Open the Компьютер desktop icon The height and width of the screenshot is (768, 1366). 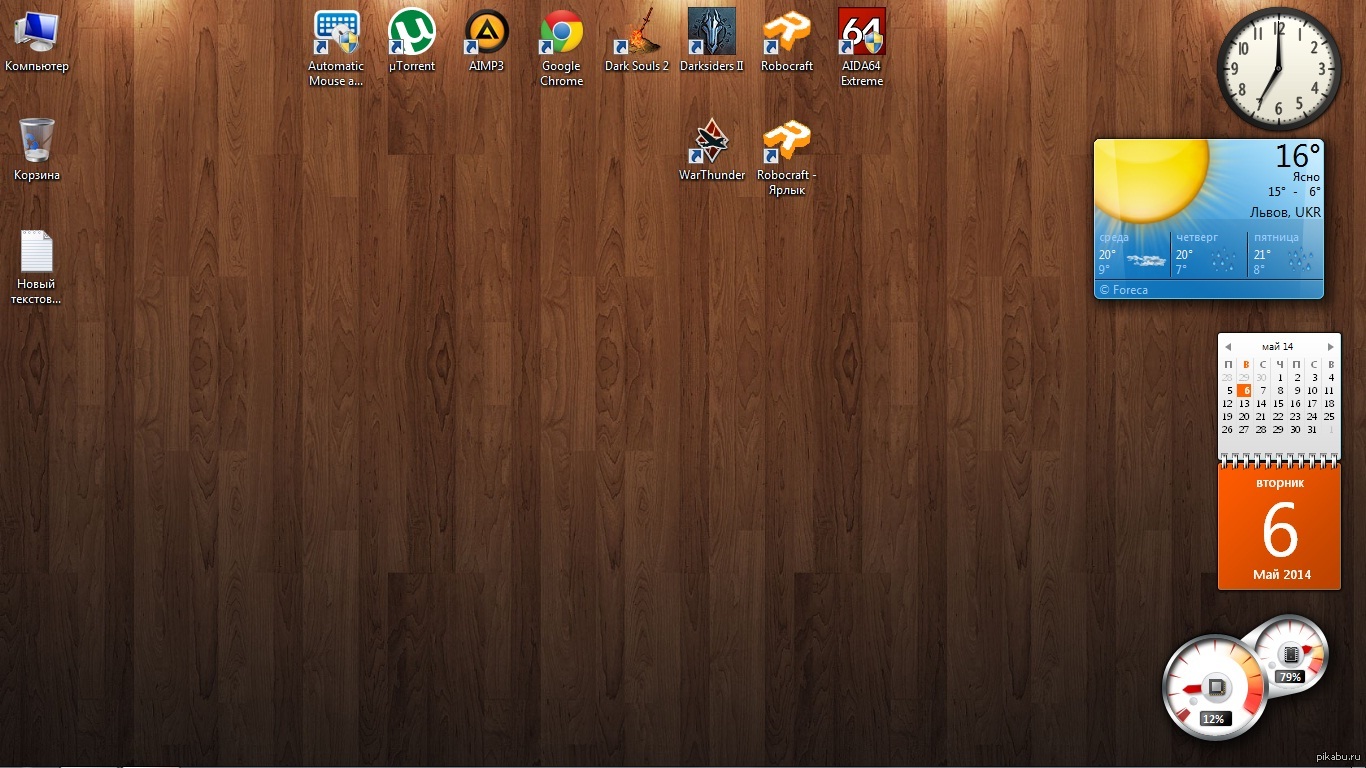(36, 33)
